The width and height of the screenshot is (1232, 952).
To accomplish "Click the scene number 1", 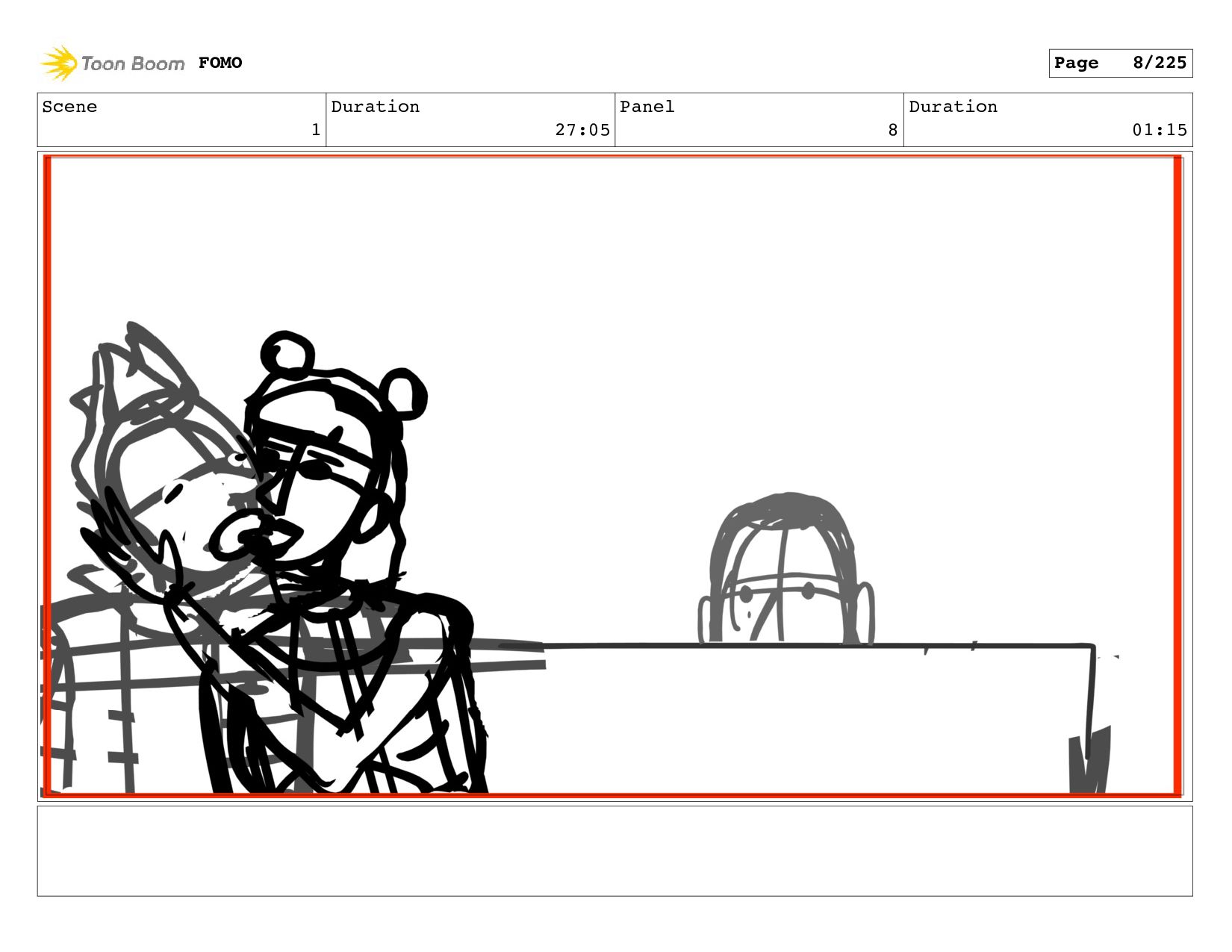I will 316,130.
